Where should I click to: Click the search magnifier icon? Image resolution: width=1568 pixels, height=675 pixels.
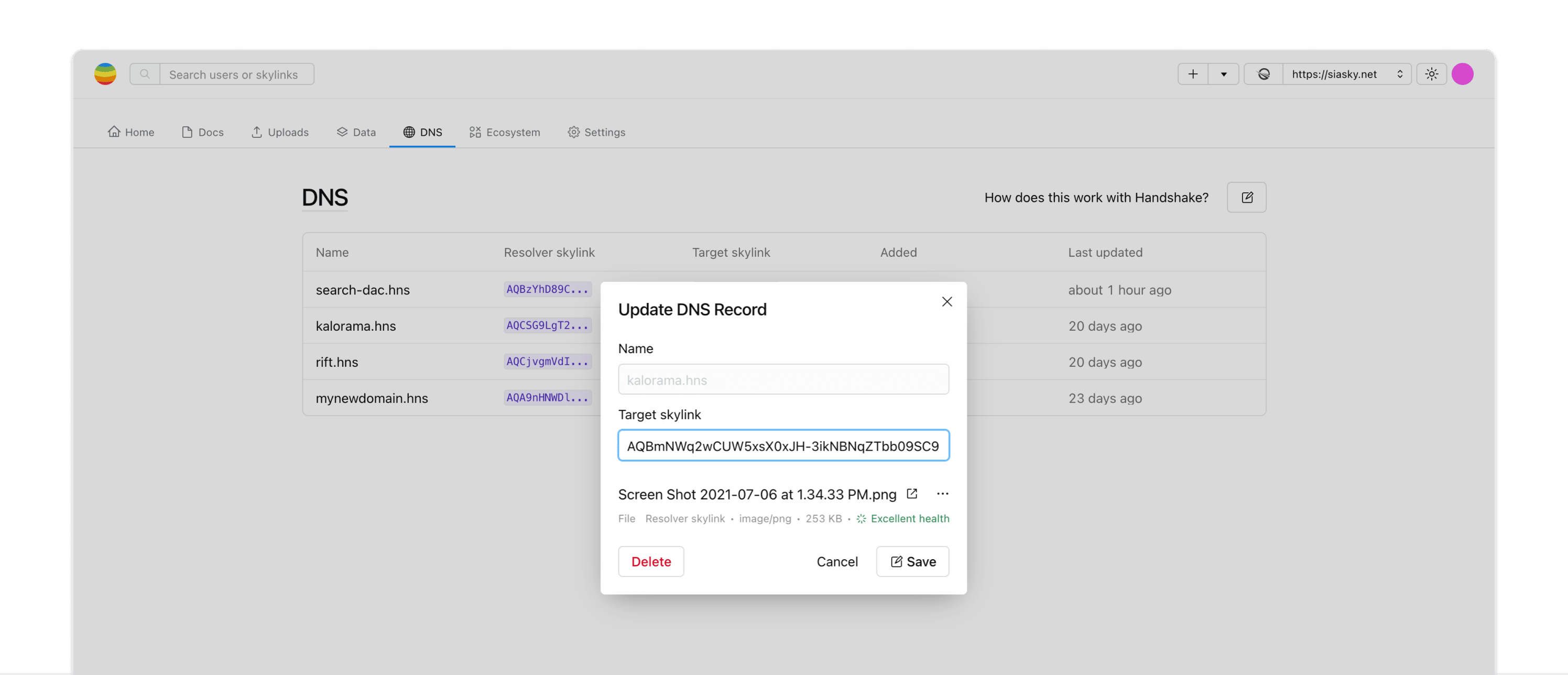(145, 74)
